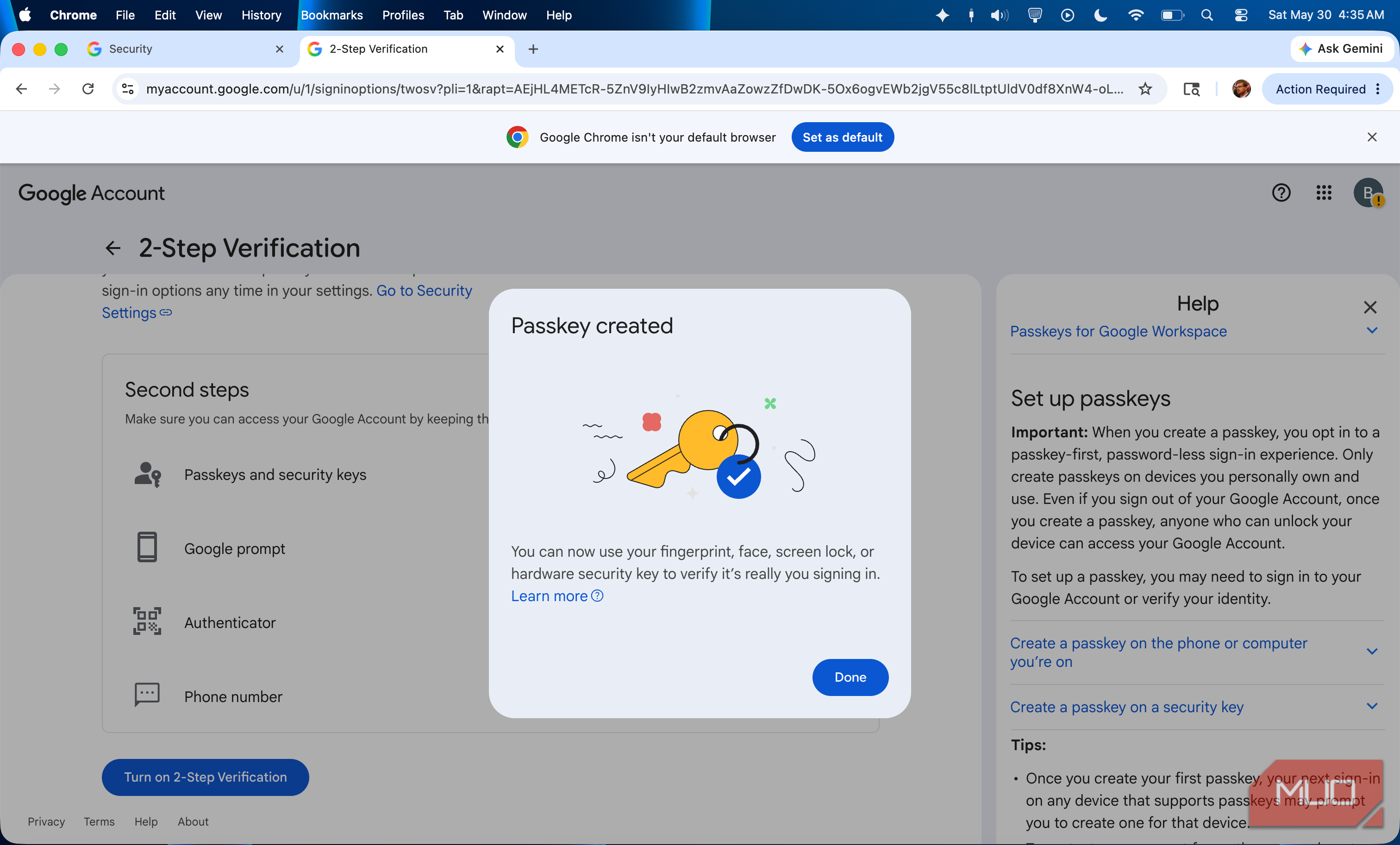This screenshot has height=845, width=1400.
Task: Open the sound volume menu icon
Action: pos(999,15)
